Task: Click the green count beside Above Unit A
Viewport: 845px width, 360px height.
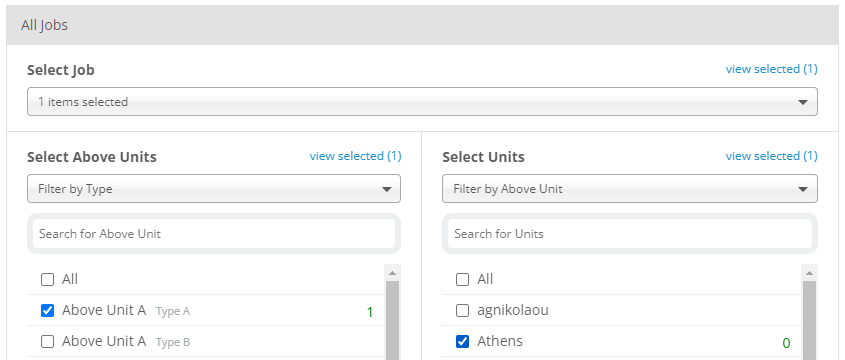Action: (x=370, y=312)
